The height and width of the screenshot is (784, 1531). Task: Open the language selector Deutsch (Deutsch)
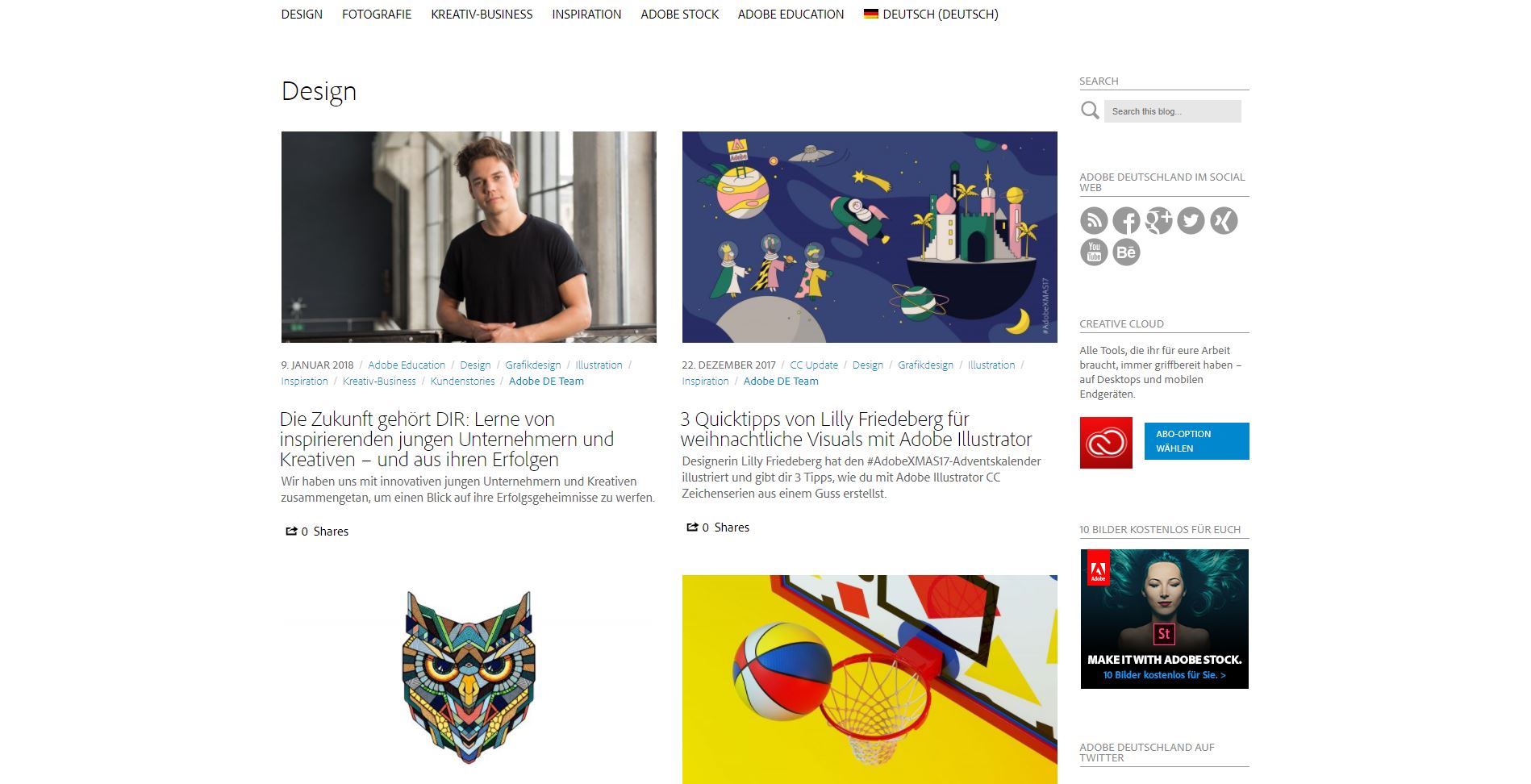point(931,14)
